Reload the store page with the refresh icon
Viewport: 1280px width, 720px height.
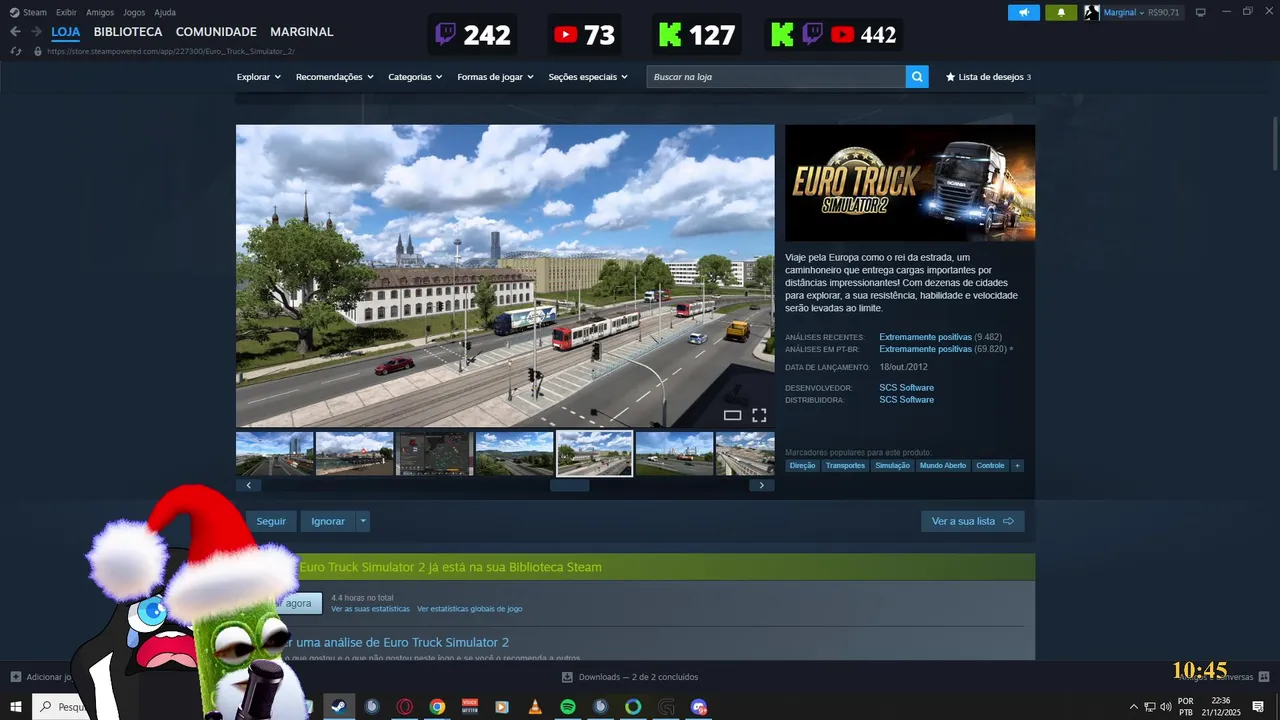(x=16, y=51)
